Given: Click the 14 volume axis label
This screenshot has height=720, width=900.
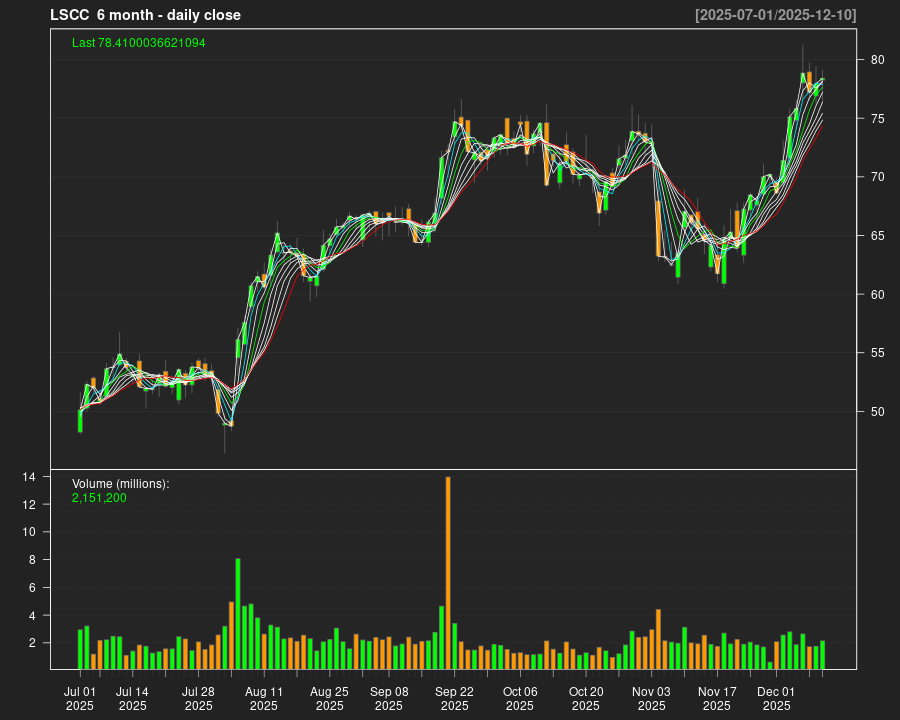Looking at the screenshot, I should point(30,477).
